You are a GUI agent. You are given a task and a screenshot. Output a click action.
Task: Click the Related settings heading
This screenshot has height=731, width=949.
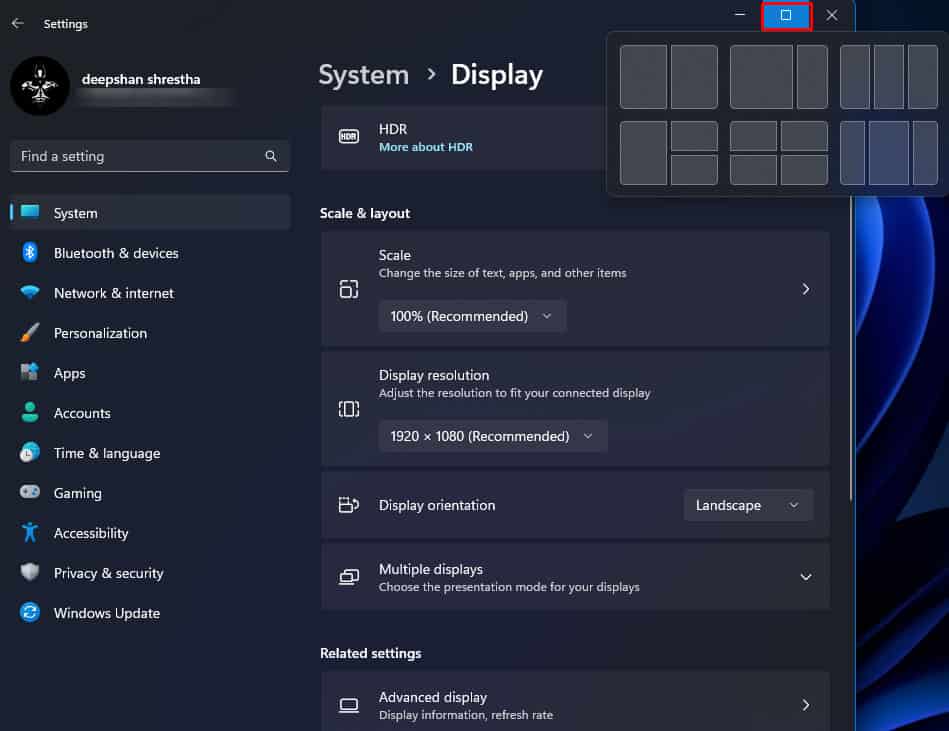tap(370, 653)
